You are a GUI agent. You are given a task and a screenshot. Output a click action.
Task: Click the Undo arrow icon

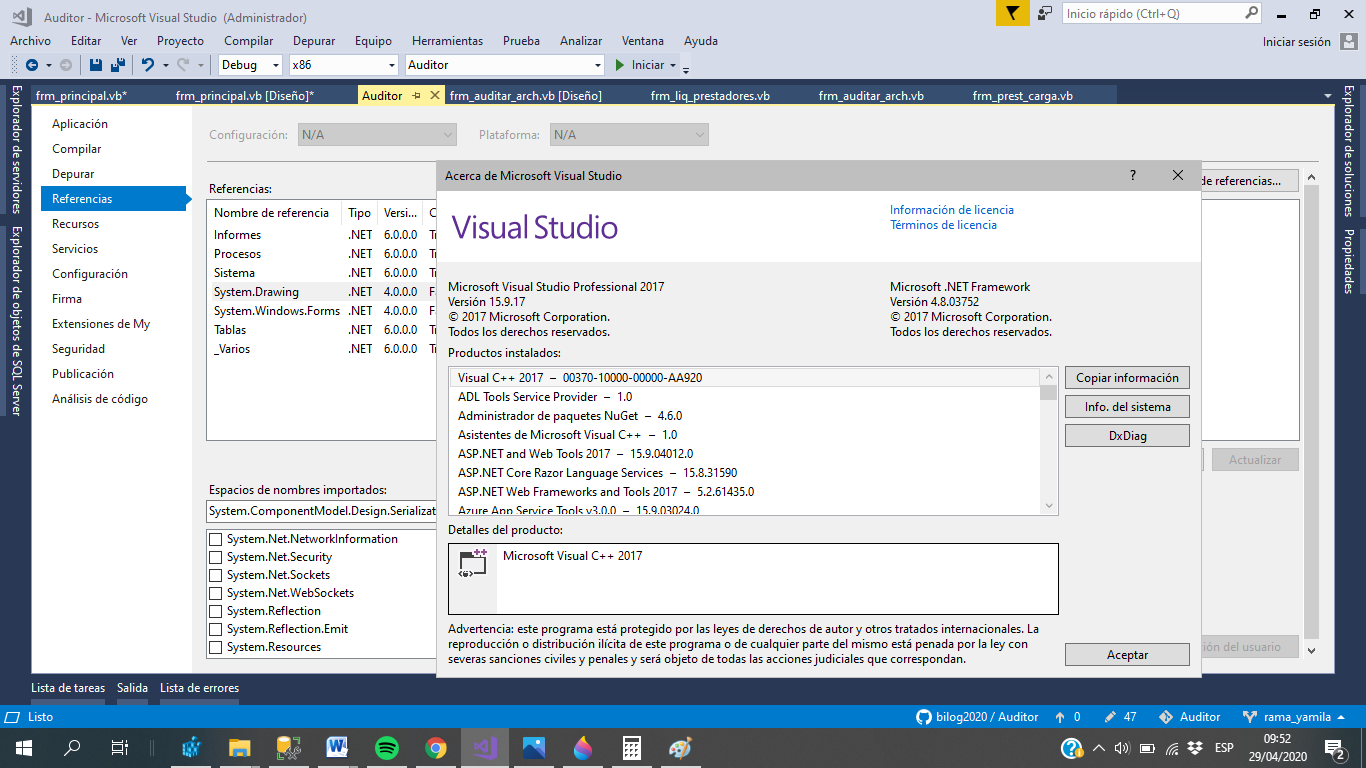click(x=148, y=65)
